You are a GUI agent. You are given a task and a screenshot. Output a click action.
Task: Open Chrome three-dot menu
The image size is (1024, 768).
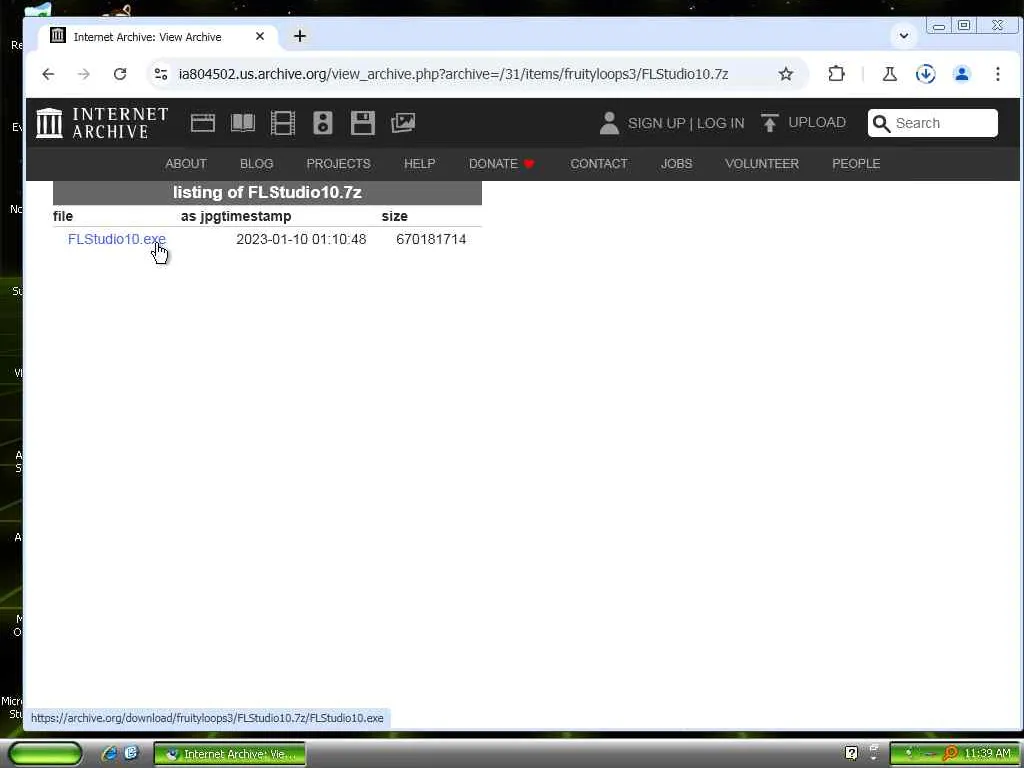tap(997, 74)
